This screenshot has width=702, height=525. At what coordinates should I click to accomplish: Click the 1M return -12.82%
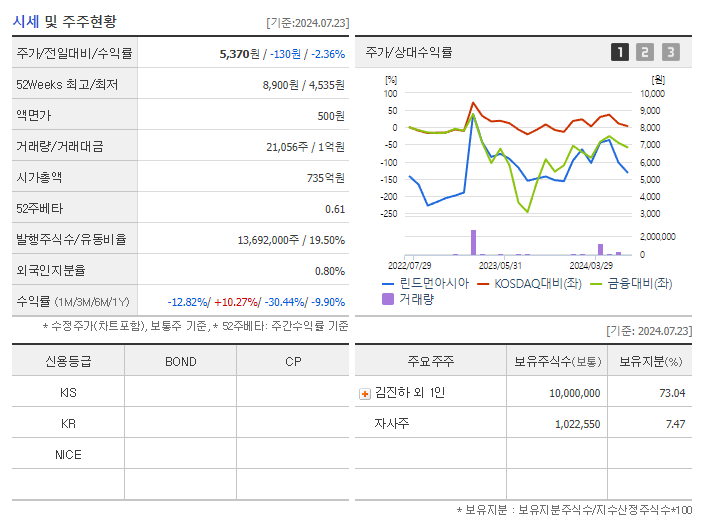tap(187, 302)
